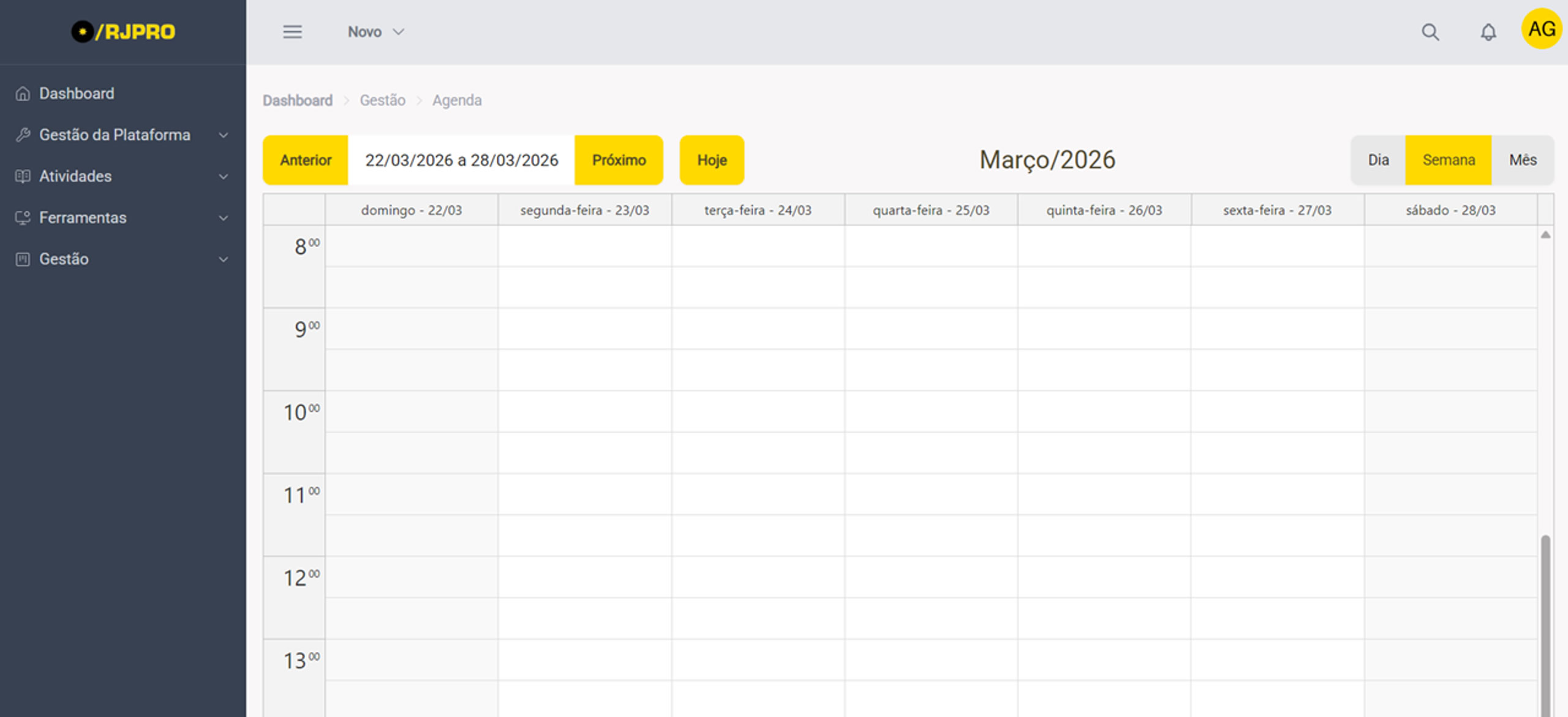This screenshot has height=717, width=1568.
Task: Click the RJPRO logo
Action: pos(123,32)
